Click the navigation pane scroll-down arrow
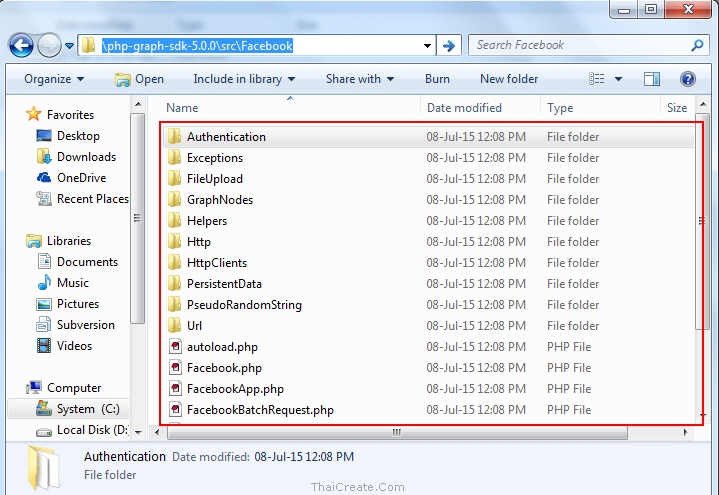The width and height of the screenshot is (719, 495). [138, 432]
